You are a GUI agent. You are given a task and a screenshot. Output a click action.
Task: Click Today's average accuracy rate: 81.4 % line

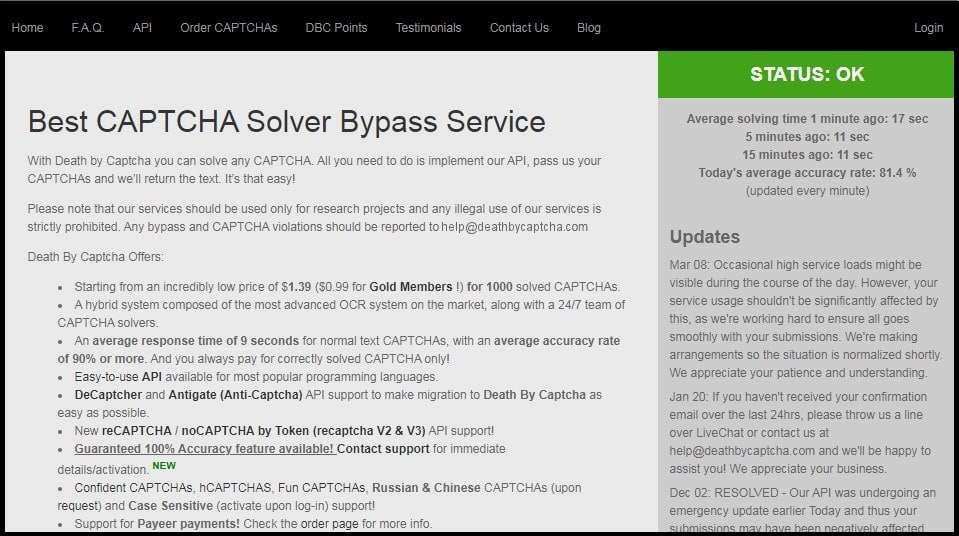(x=807, y=173)
